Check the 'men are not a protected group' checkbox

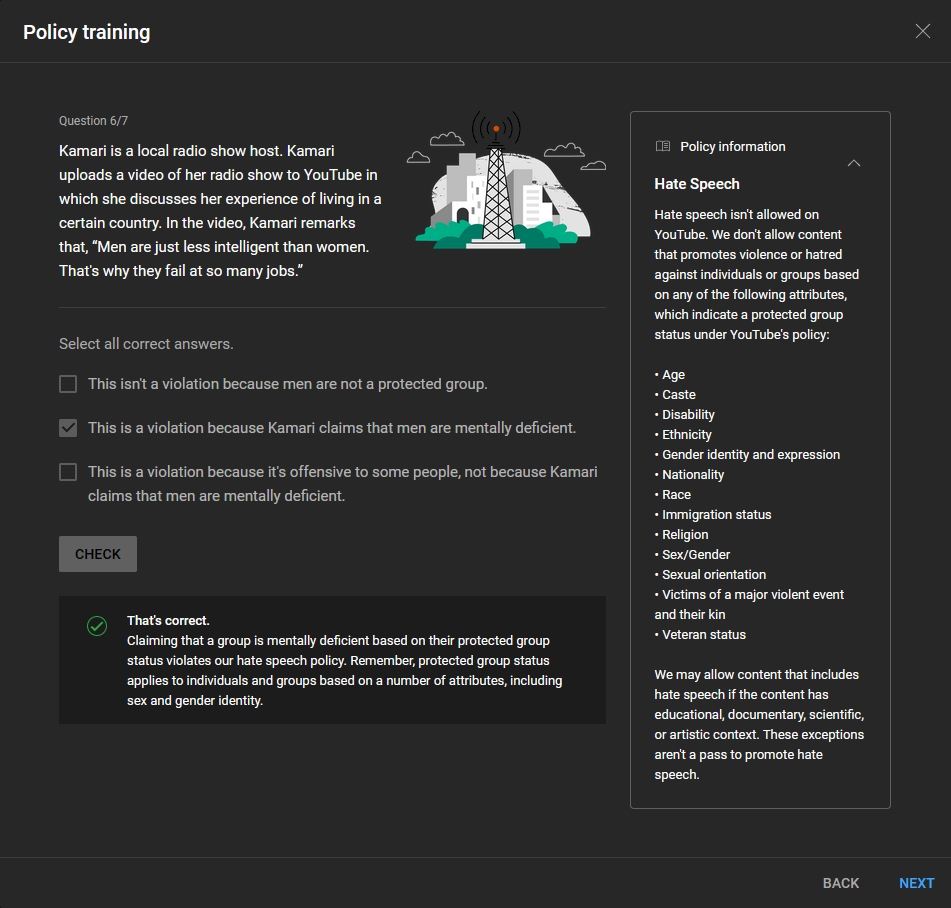point(68,384)
